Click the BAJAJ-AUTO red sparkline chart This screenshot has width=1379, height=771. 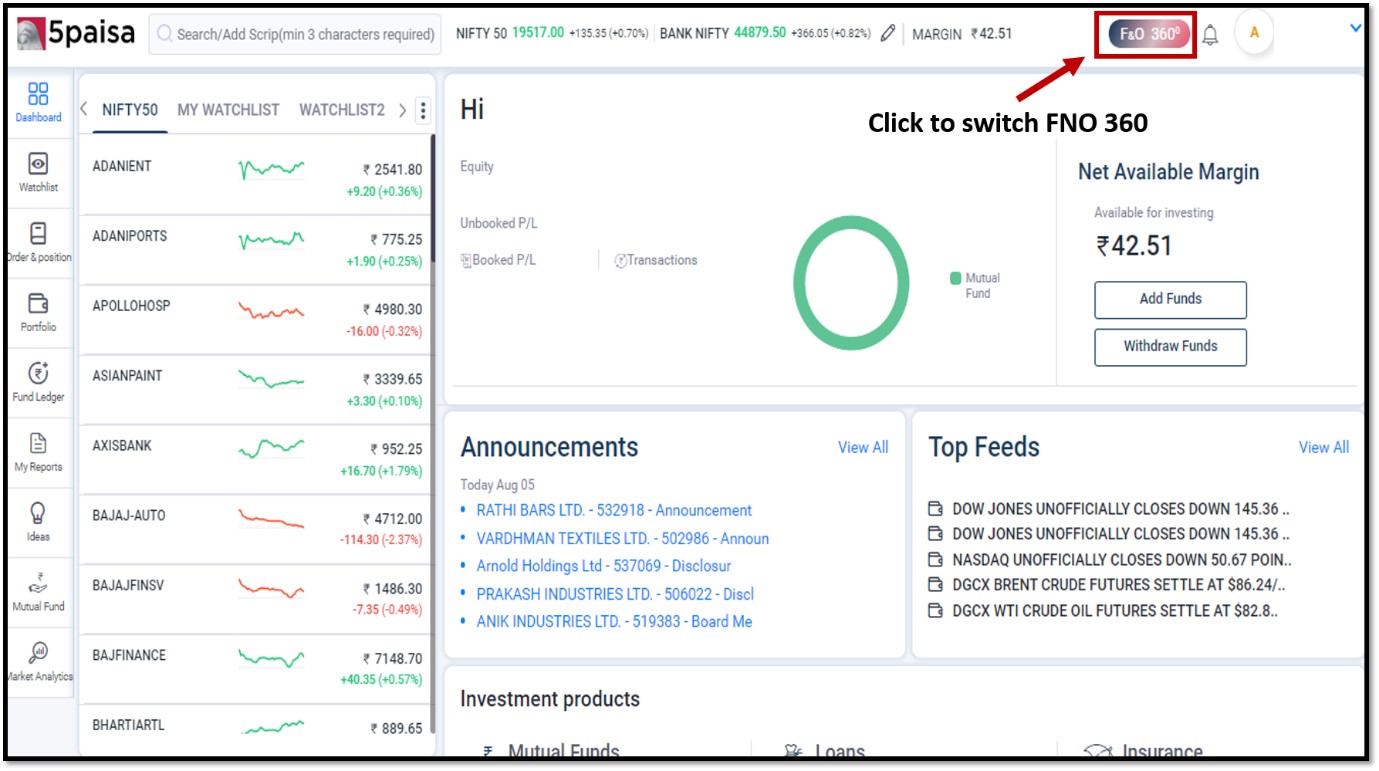point(271,518)
